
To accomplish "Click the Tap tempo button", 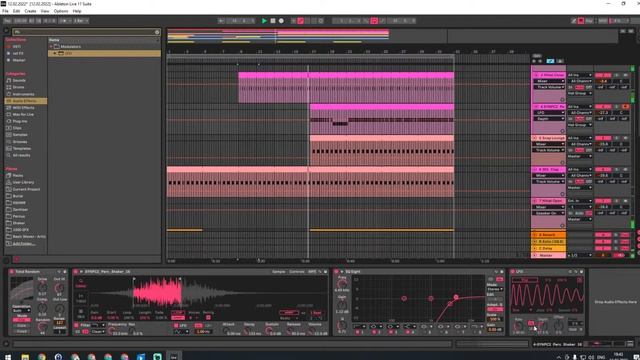I will (x=7, y=21).
